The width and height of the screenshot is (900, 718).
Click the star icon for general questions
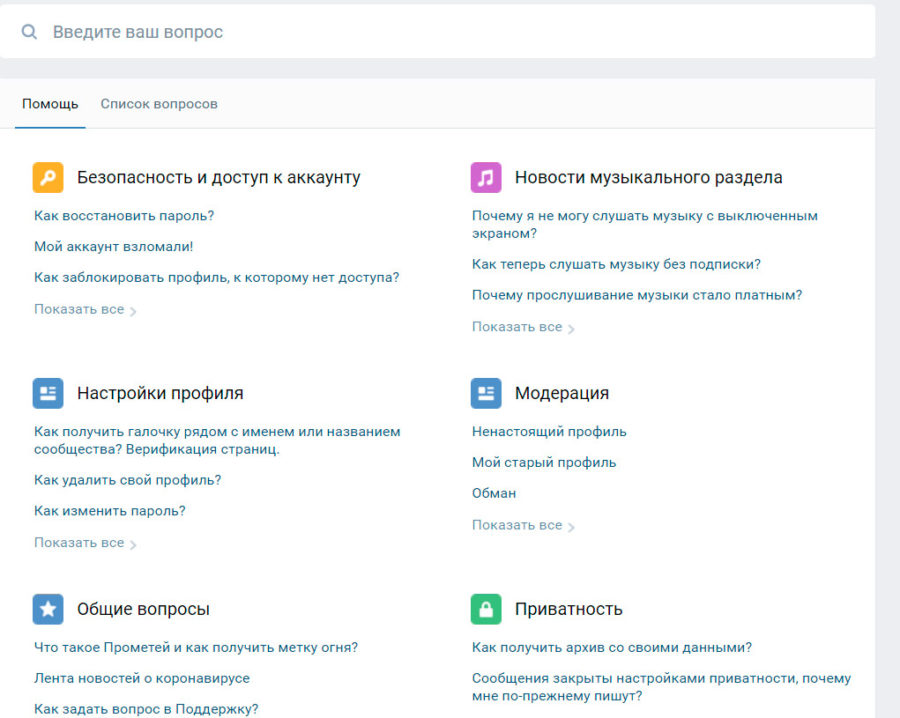pos(48,609)
